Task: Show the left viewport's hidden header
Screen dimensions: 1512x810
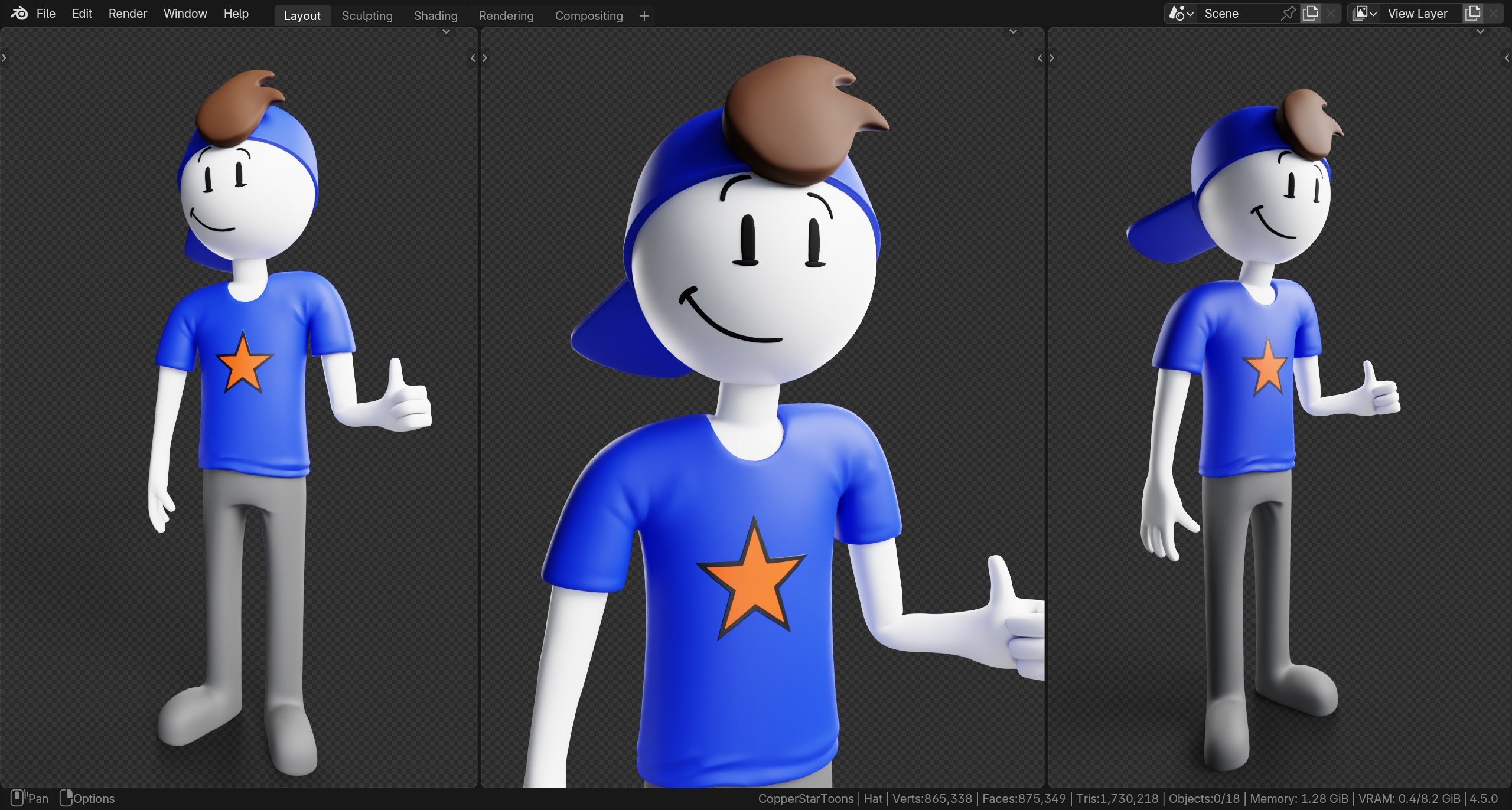Action: pos(447,32)
